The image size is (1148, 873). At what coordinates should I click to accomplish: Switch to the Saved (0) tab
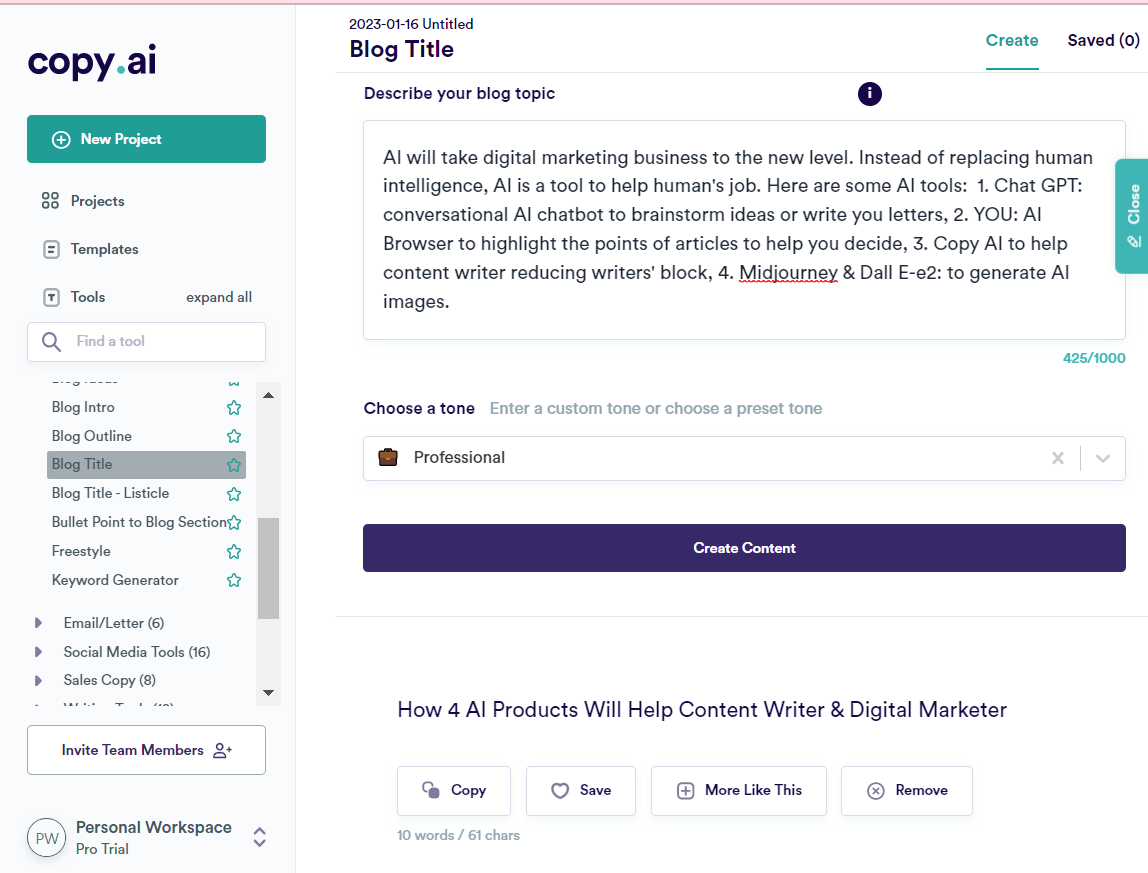point(1103,41)
